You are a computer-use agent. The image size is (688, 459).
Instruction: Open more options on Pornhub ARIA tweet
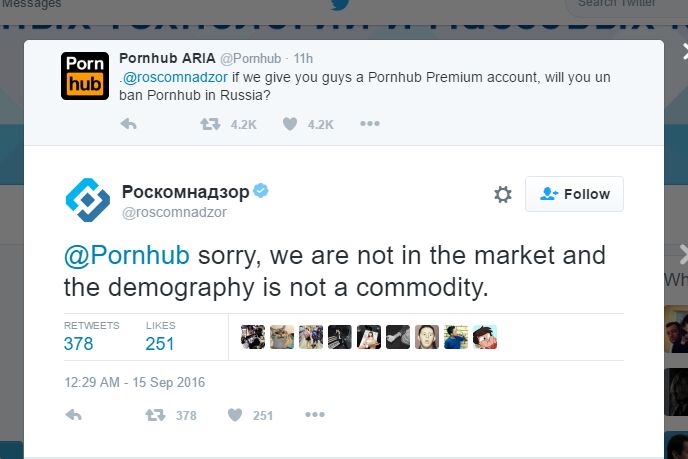[x=370, y=124]
